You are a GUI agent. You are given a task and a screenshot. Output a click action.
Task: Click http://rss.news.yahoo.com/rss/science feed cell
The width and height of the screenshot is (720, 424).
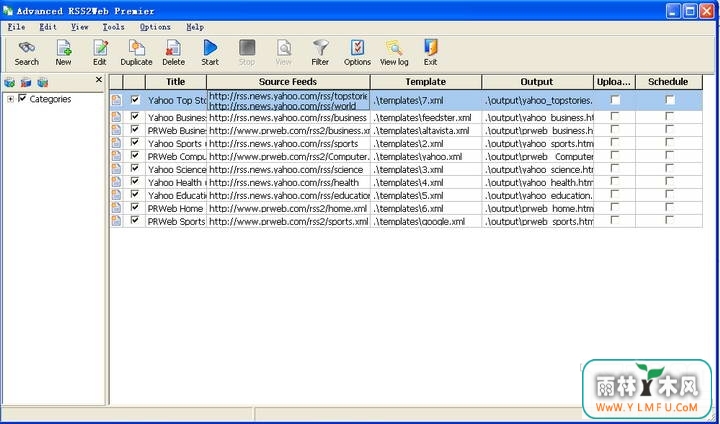click(288, 170)
